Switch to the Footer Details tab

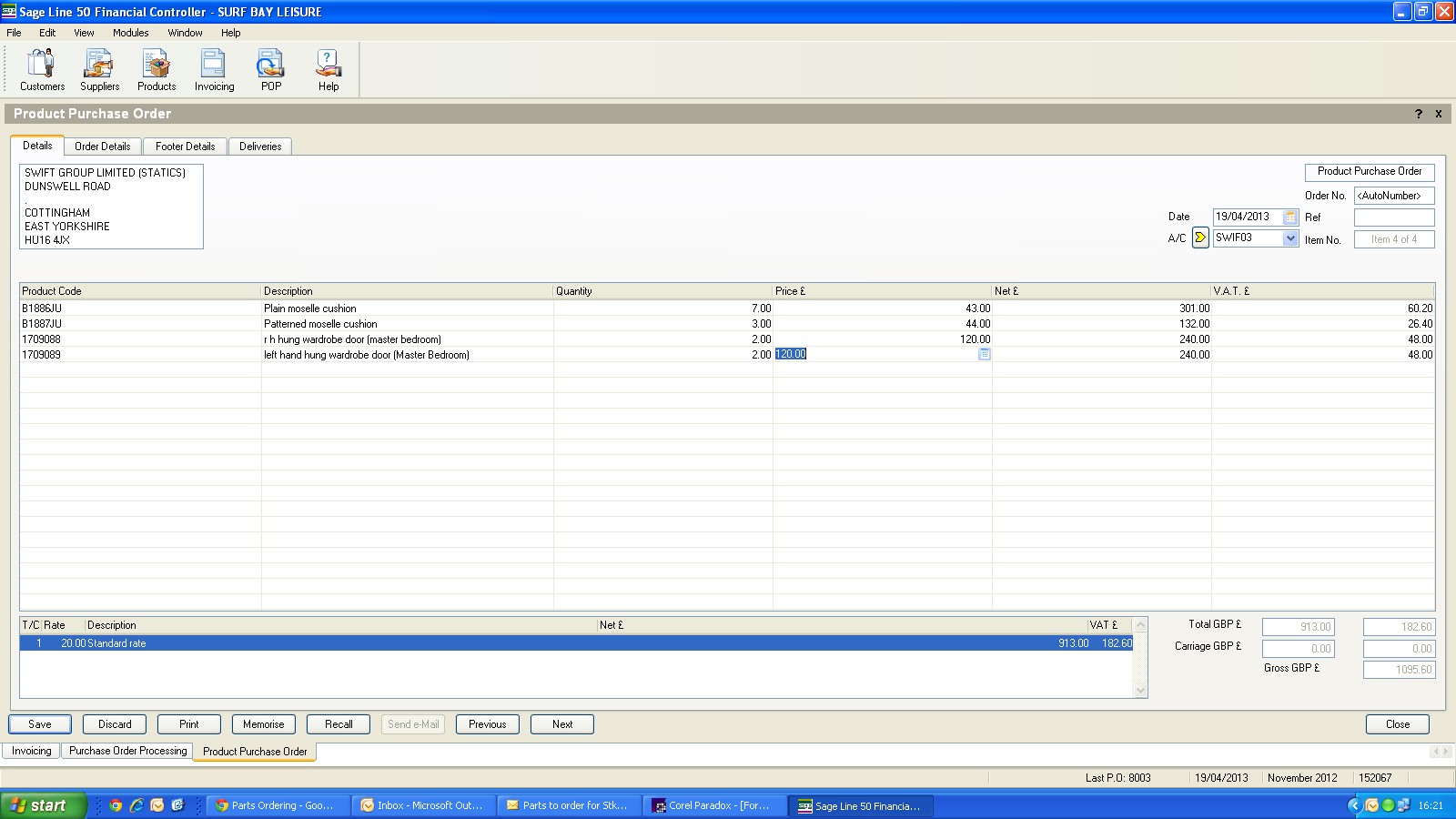point(185,147)
